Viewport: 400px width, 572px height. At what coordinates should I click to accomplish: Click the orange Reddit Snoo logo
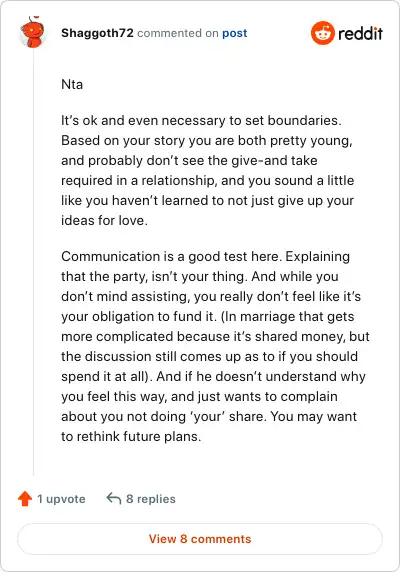322,33
